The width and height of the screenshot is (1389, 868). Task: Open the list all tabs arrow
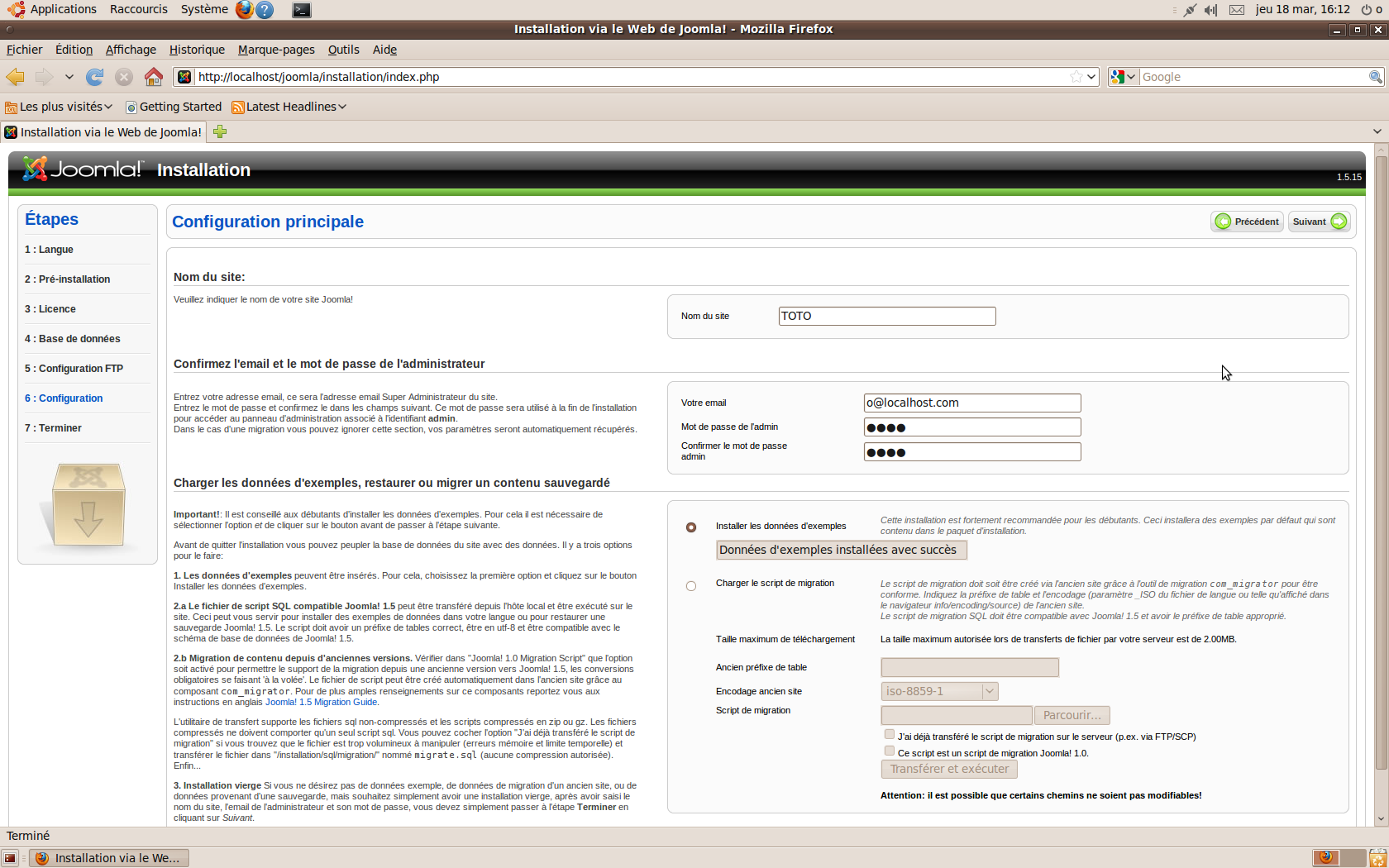(1377, 131)
